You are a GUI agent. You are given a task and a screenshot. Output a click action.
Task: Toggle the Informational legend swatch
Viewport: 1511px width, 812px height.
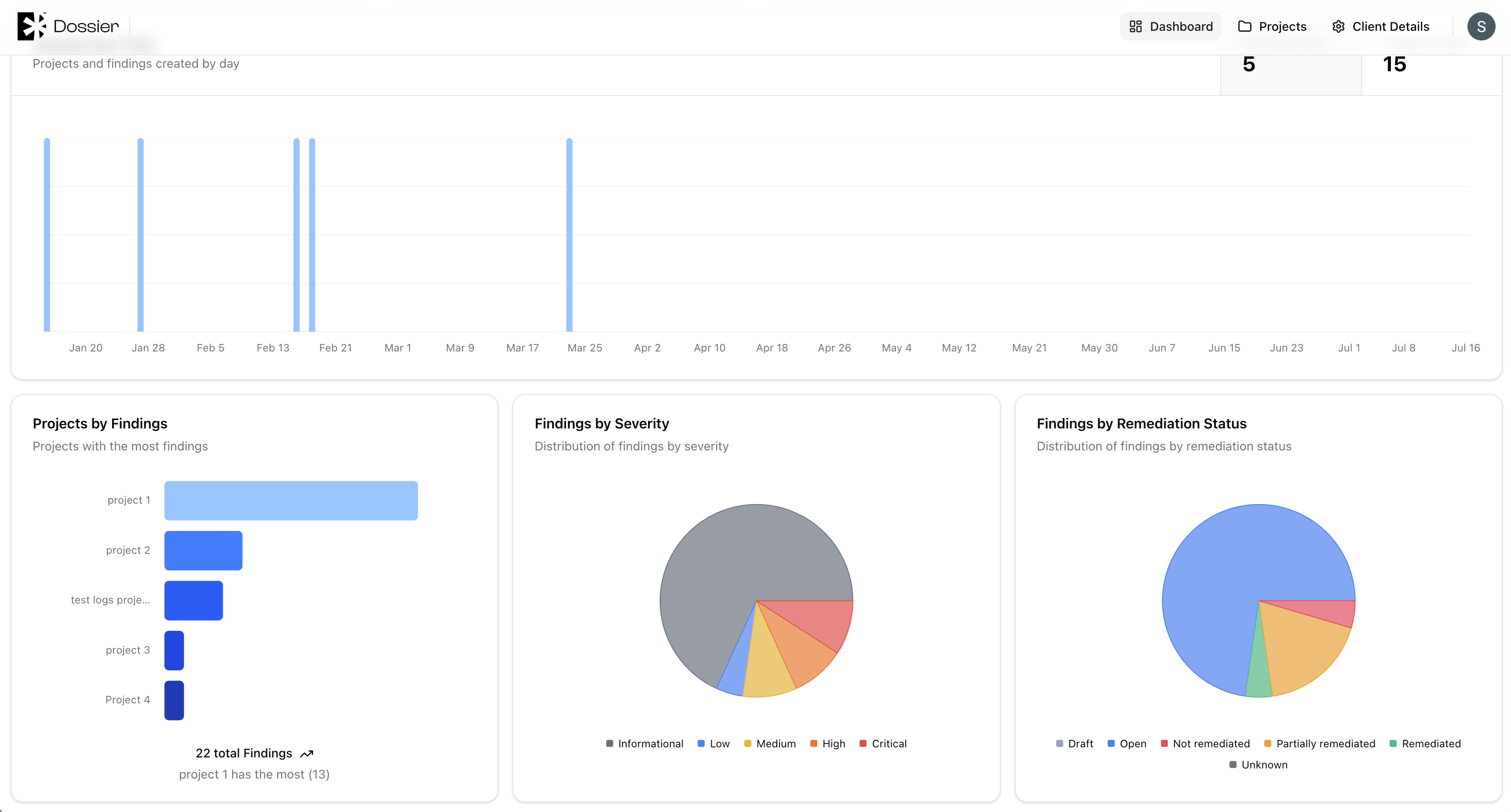[x=609, y=743]
